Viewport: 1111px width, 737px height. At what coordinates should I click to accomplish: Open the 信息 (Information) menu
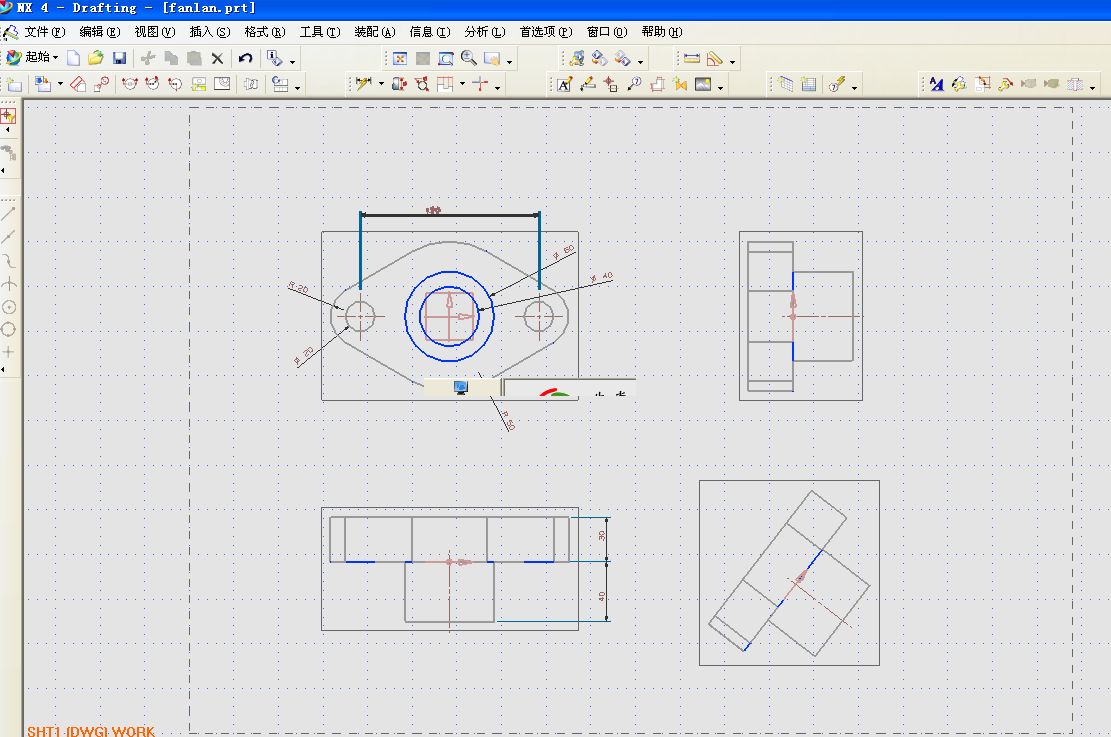click(429, 32)
